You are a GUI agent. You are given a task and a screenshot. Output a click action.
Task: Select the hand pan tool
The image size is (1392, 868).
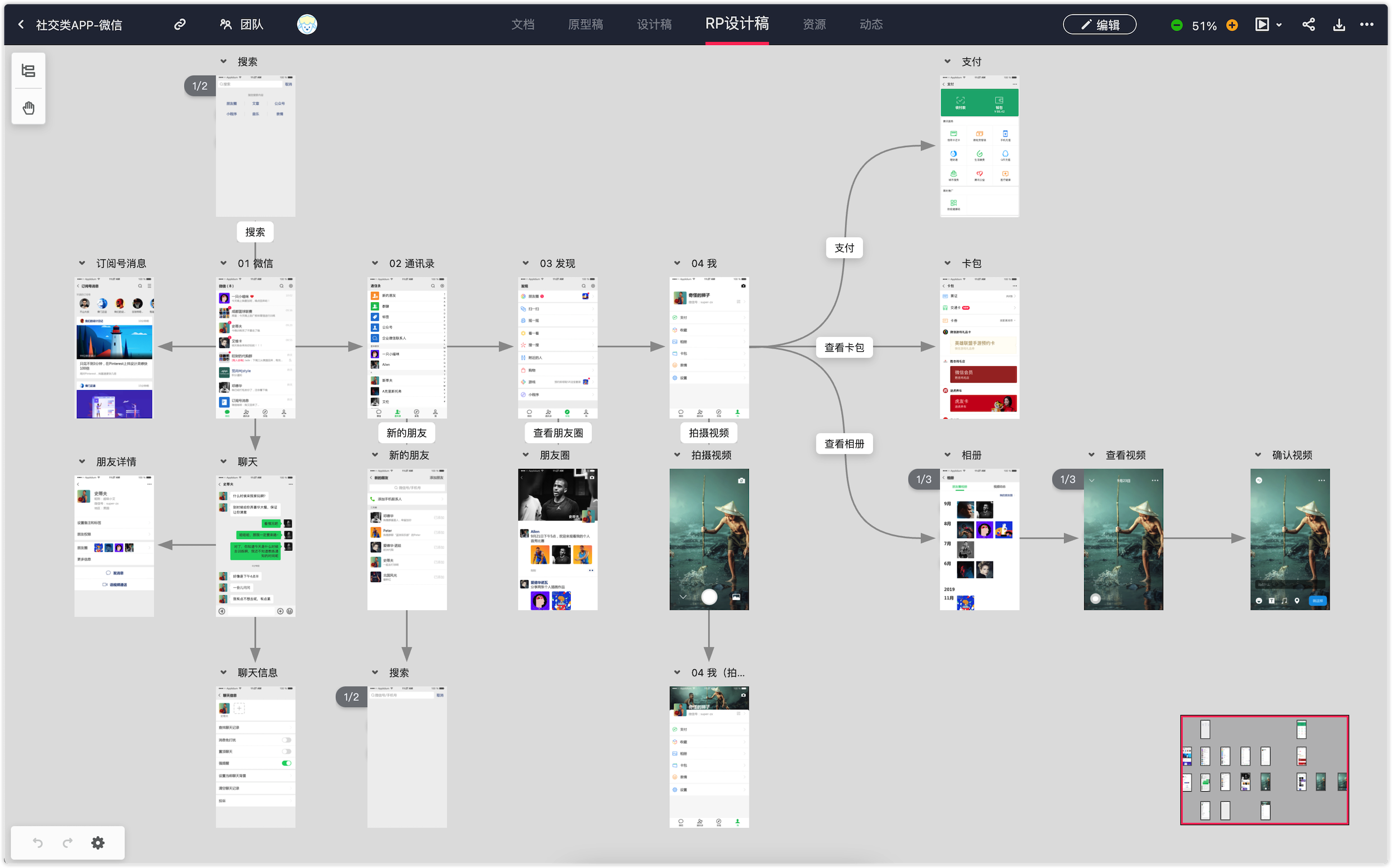point(28,107)
